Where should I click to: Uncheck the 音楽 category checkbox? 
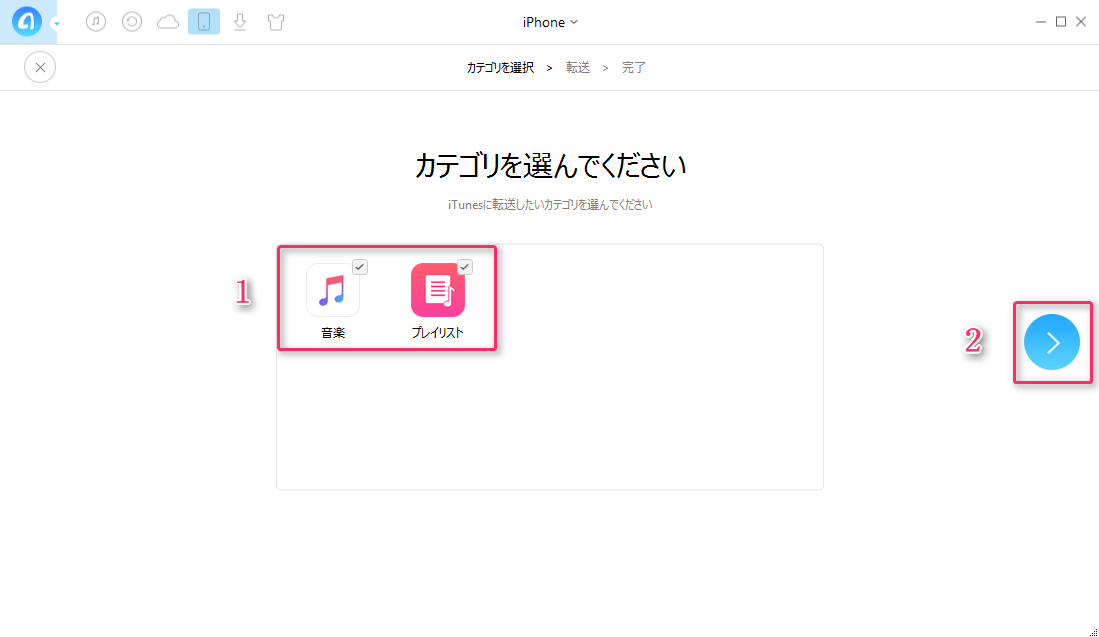(360, 267)
